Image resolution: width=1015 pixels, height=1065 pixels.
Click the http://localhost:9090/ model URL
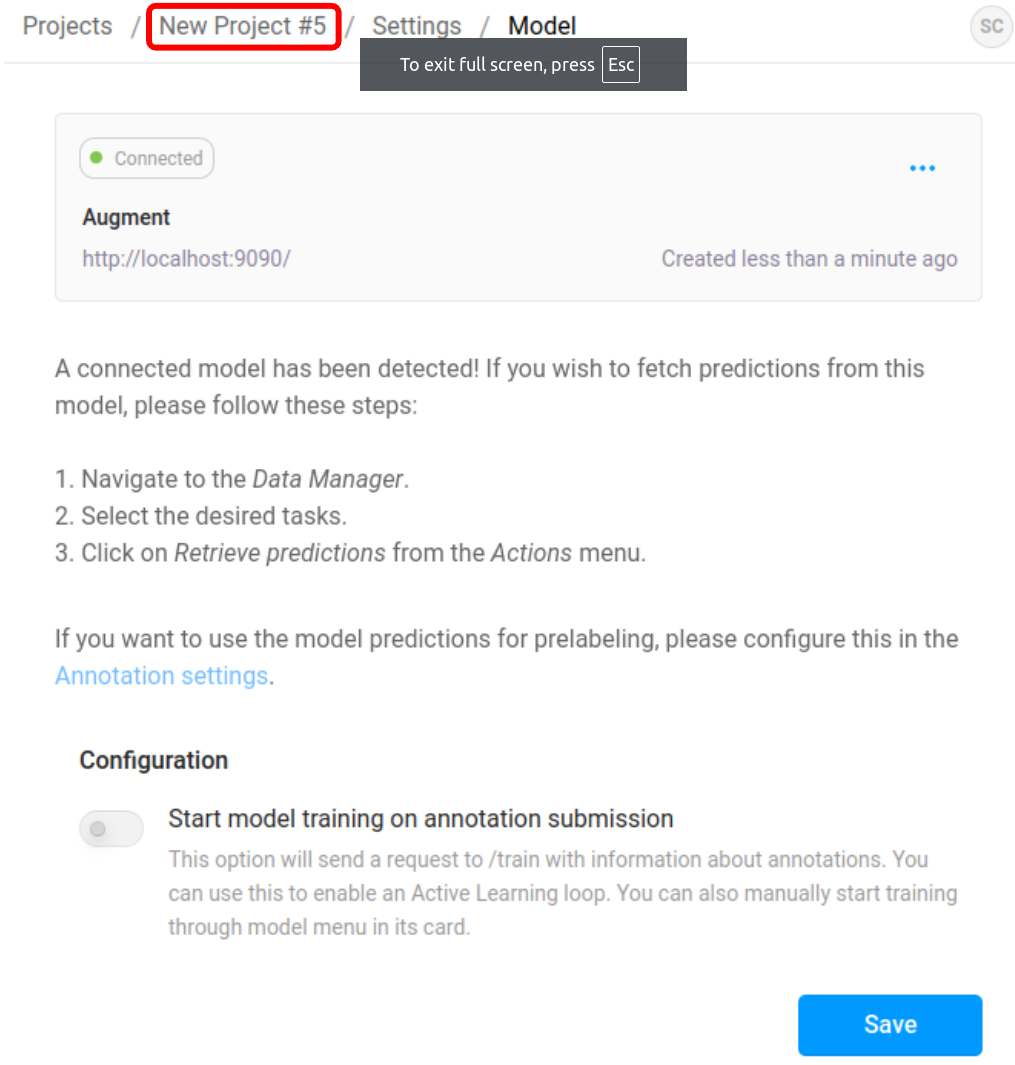(x=186, y=259)
